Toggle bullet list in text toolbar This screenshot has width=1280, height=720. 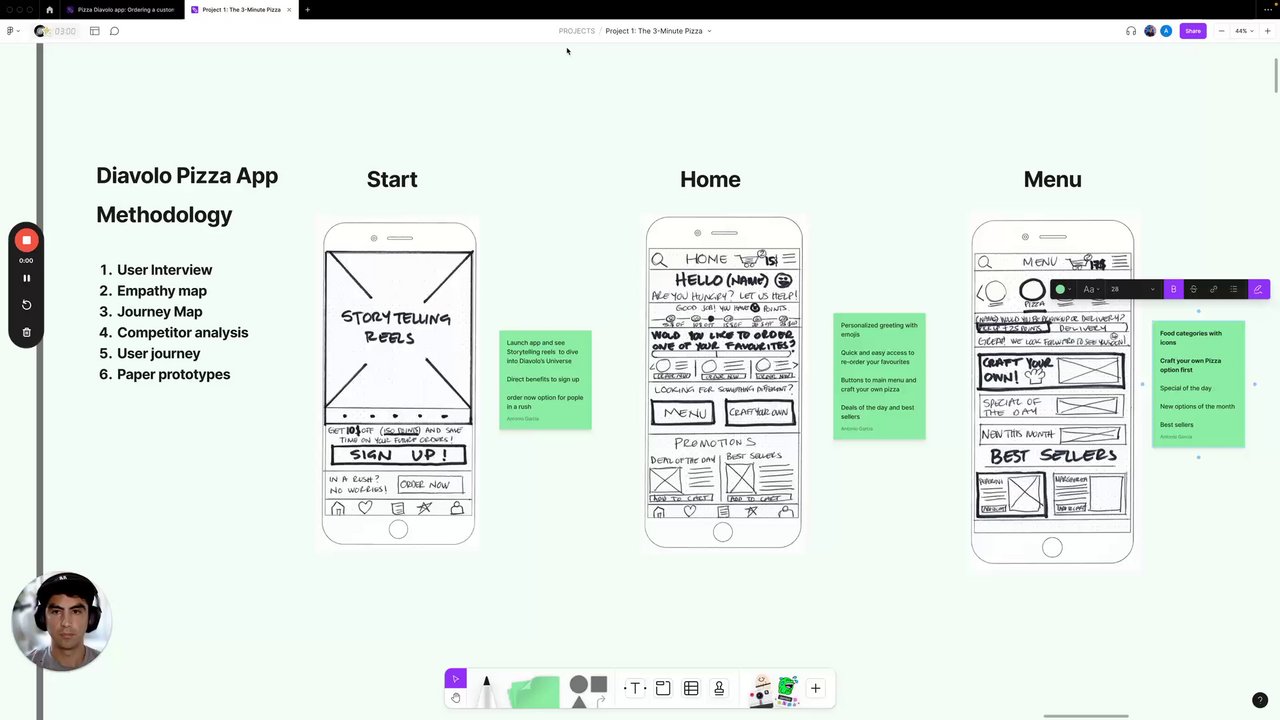[1233, 289]
